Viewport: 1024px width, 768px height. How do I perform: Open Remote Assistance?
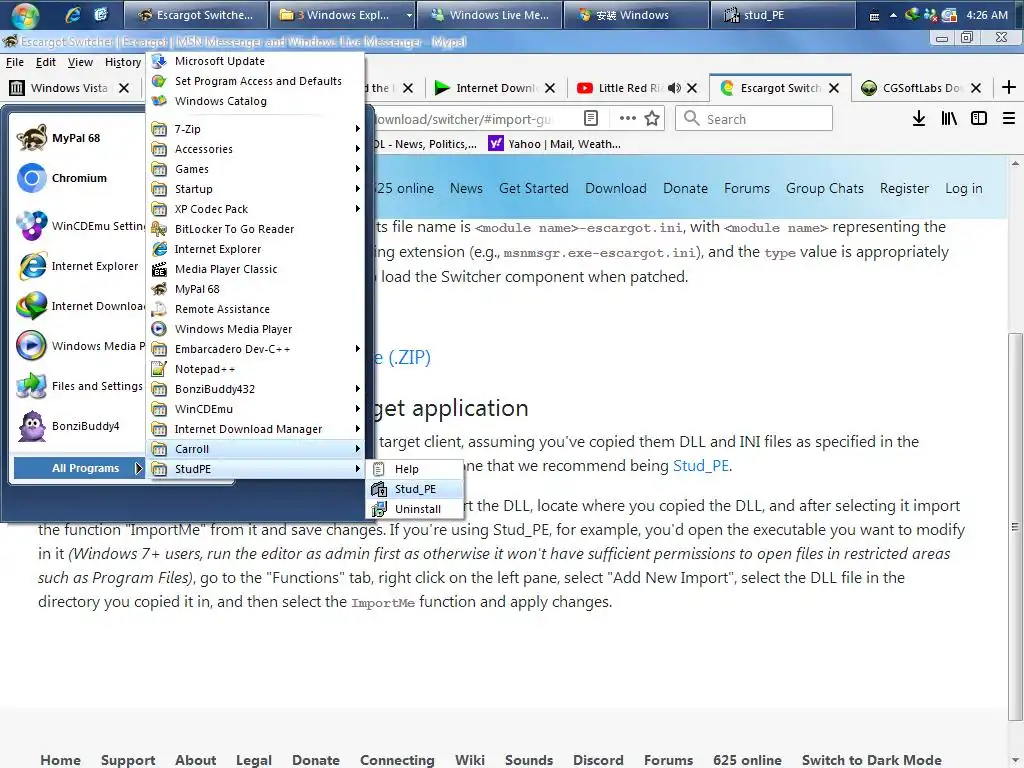tap(255, 309)
